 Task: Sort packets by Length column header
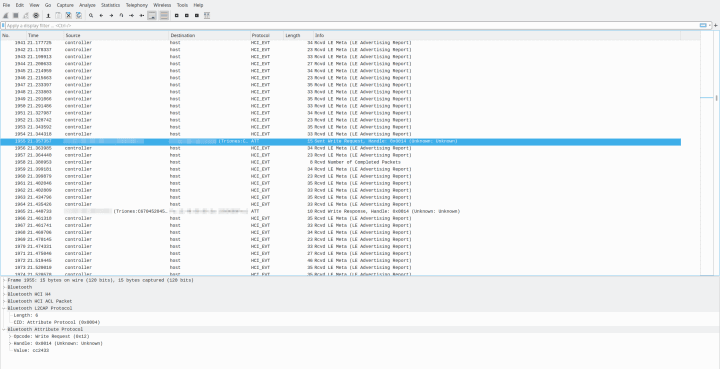(x=298, y=35)
